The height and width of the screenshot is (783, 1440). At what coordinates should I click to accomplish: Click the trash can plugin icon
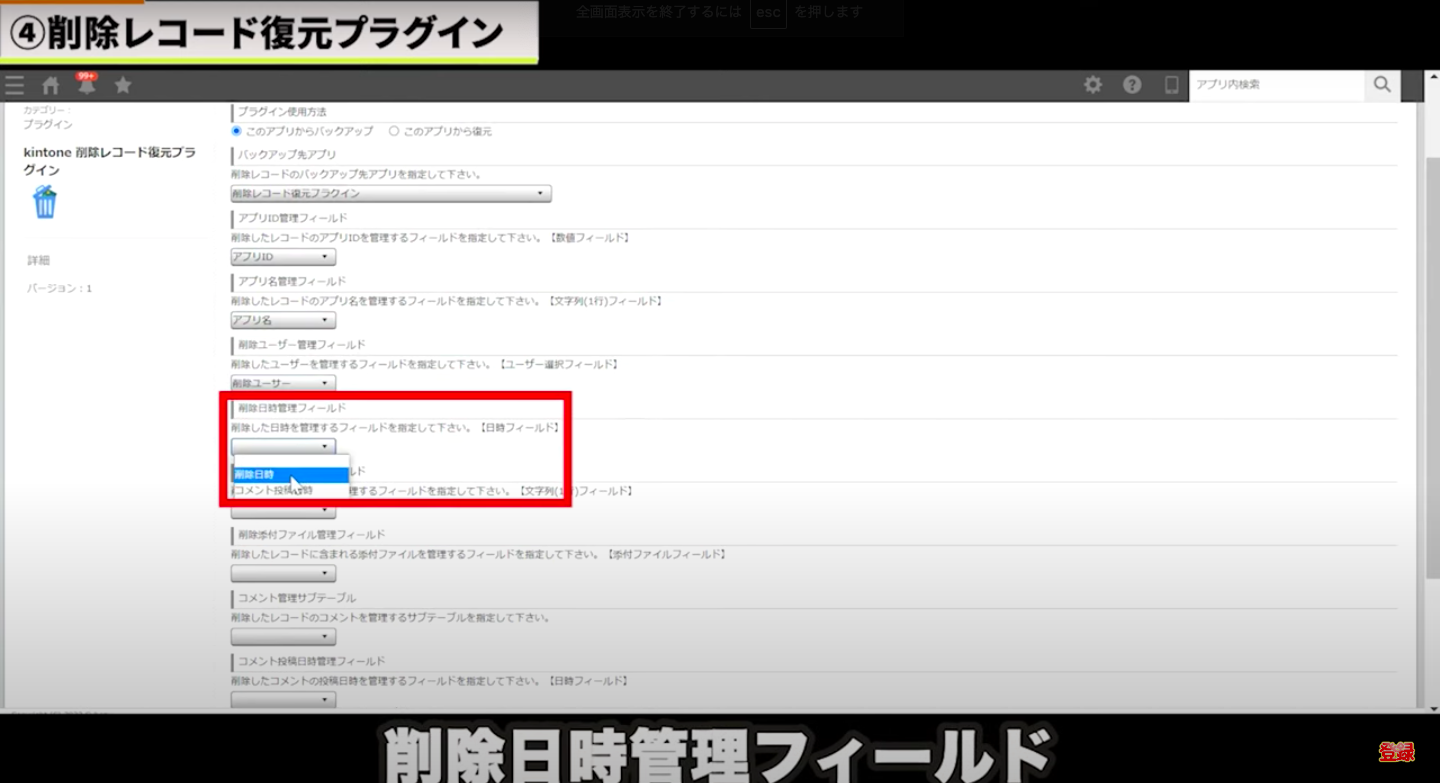[45, 202]
